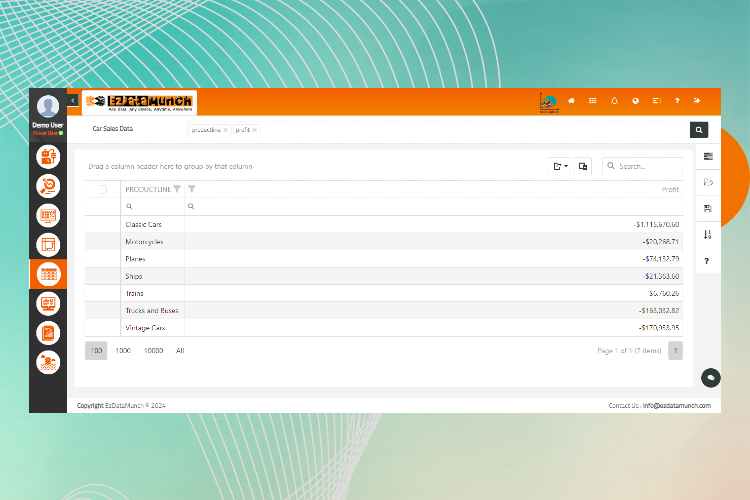The width and height of the screenshot is (750, 500).
Task: Open help from header question mark
Action: pyautogui.click(x=677, y=100)
